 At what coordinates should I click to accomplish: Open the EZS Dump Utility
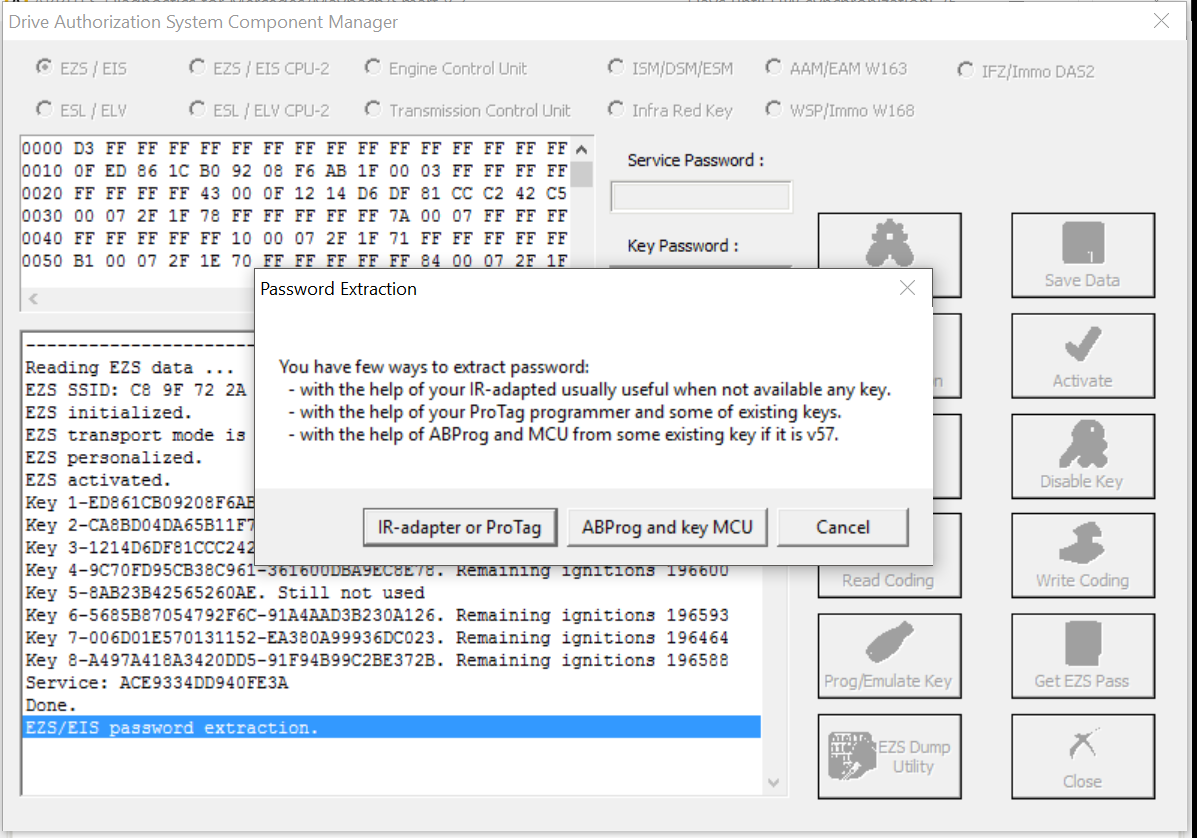click(889, 756)
